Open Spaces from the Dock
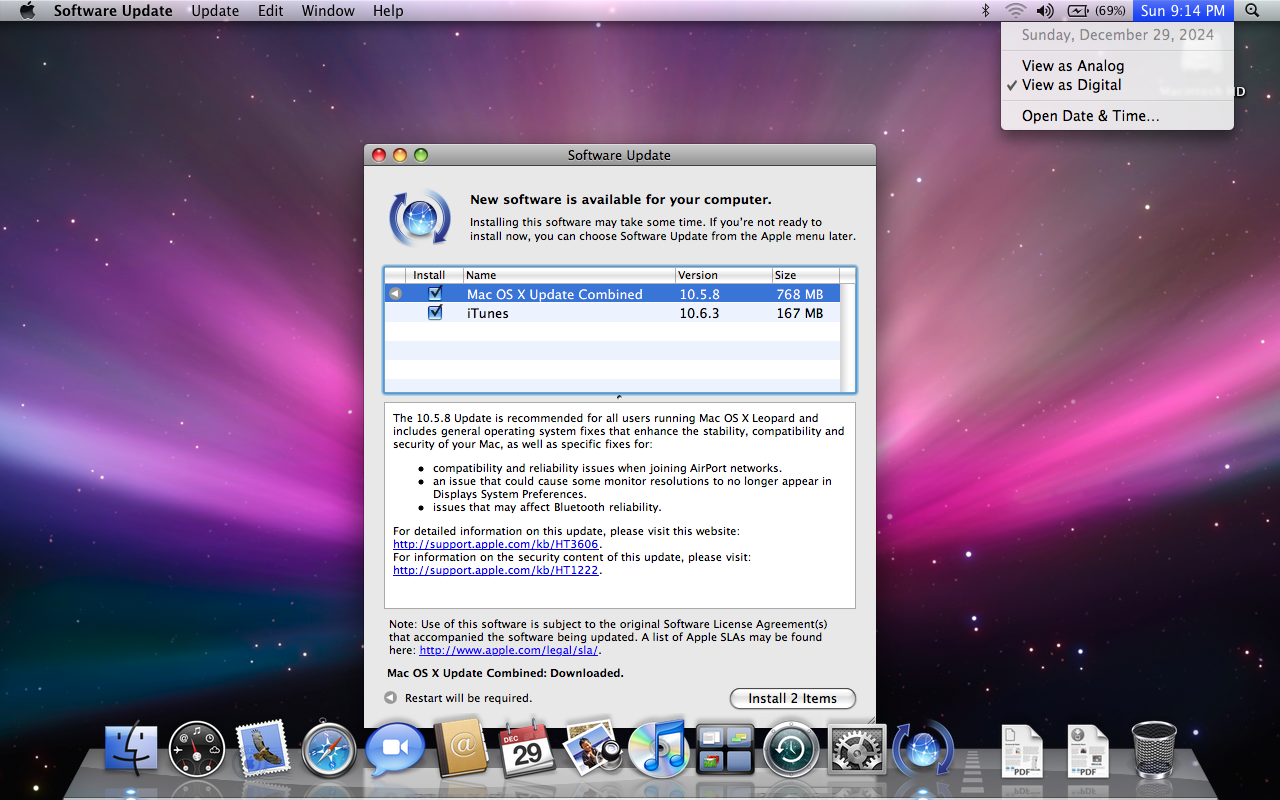1280x800 pixels. 725,750
